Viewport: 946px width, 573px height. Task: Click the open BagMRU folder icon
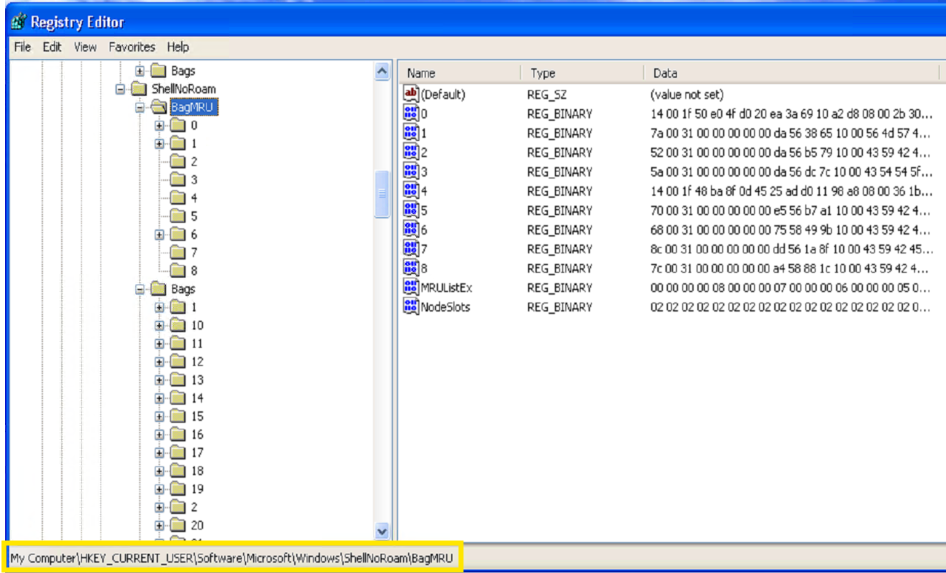pos(159,107)
